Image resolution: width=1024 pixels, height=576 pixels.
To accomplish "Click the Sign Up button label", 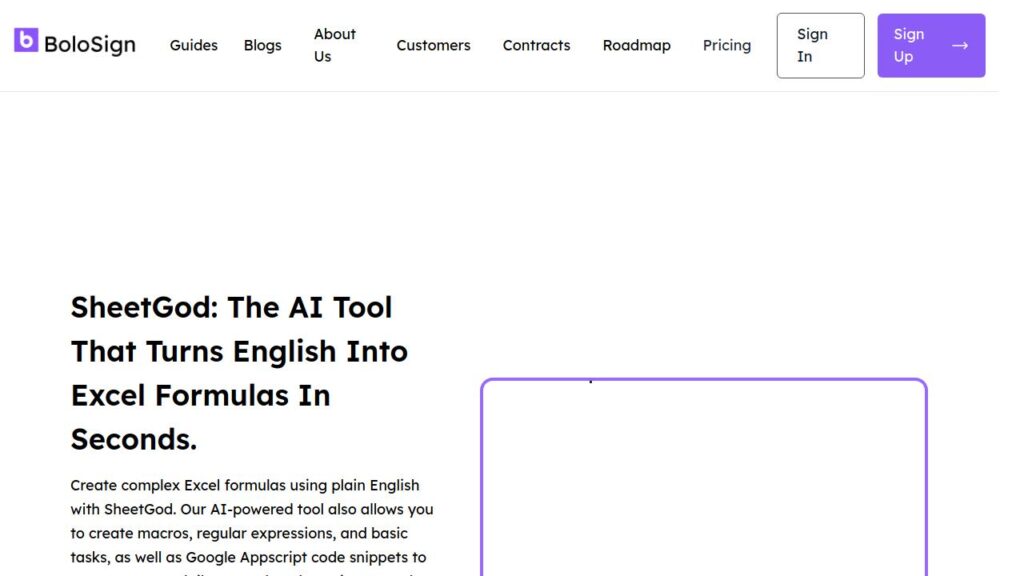I will (x=909, y=45).
